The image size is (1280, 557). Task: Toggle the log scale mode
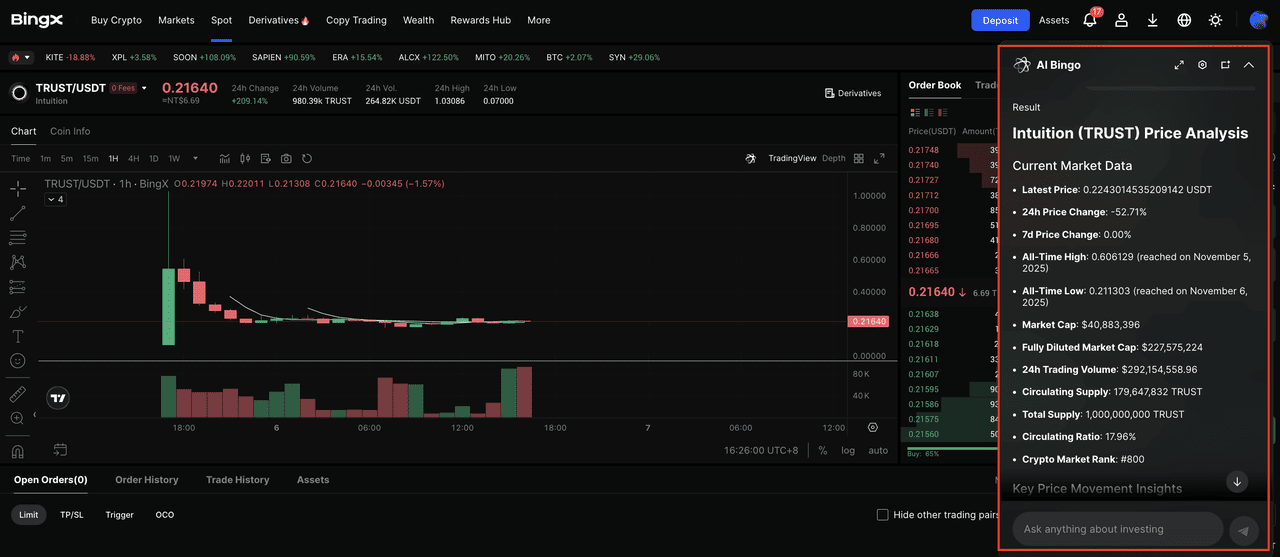pos(848,450)
